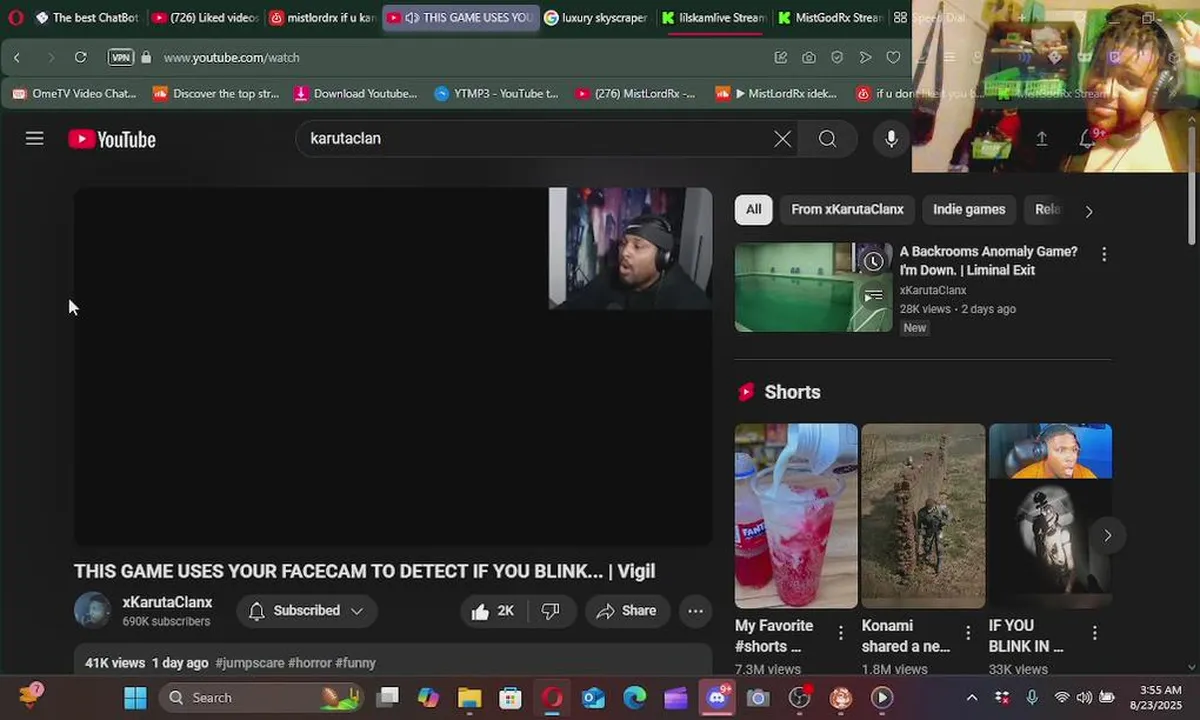The width and height of the screenshot is (1200, 720).
Task: Reload the page
Action: coord(81,58)
